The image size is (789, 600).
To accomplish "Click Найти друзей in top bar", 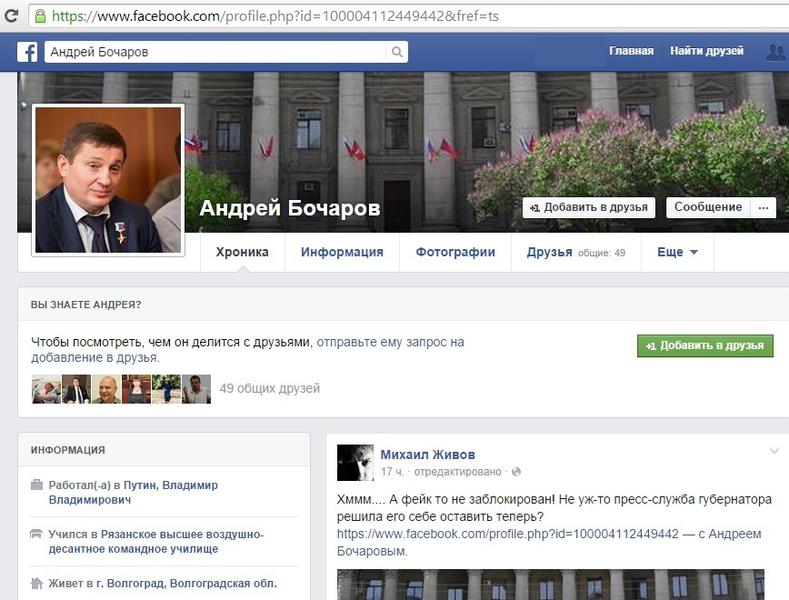I will click(x=706, y=51).
